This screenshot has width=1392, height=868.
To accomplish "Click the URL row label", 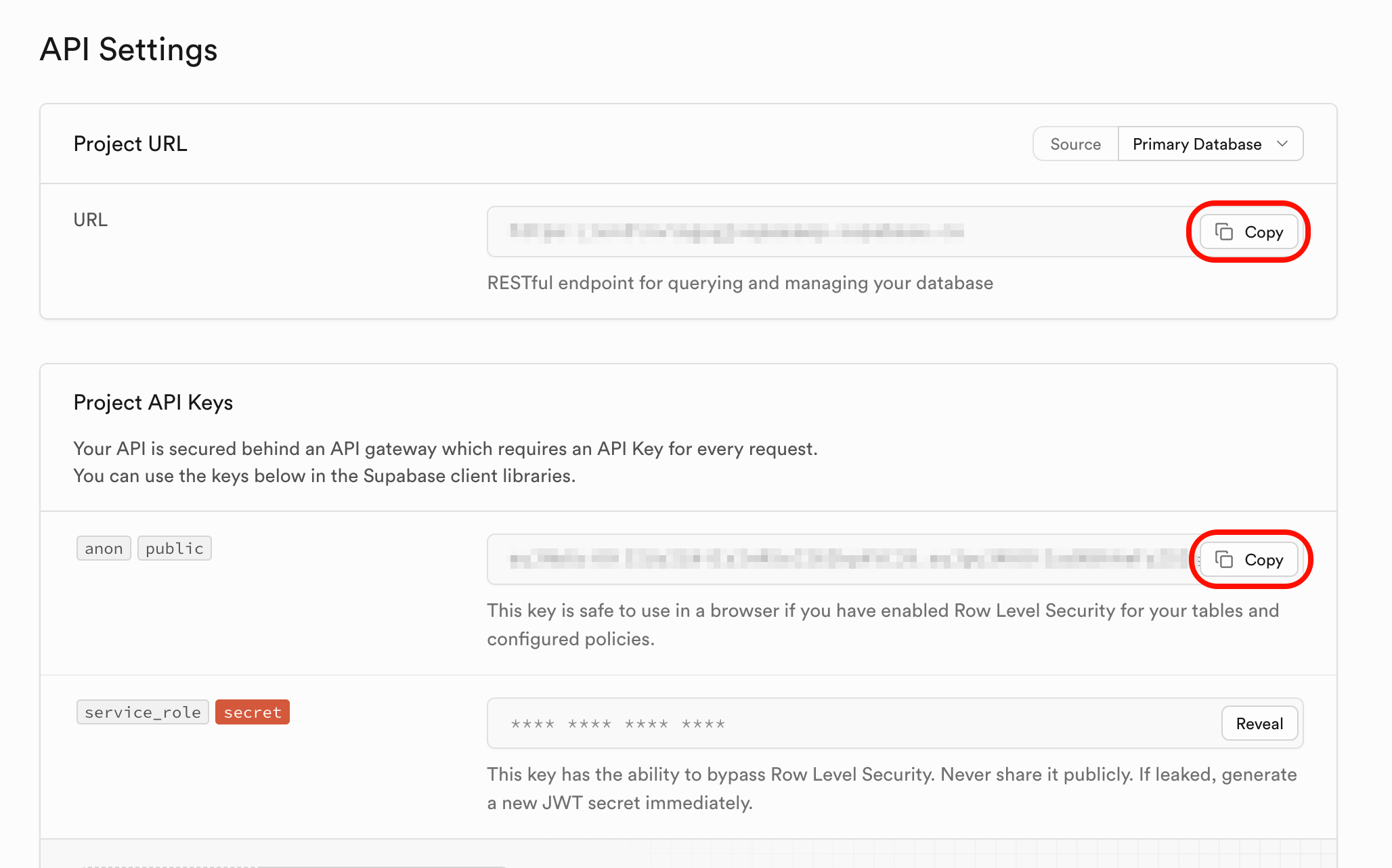I will (x=90, y=220).
